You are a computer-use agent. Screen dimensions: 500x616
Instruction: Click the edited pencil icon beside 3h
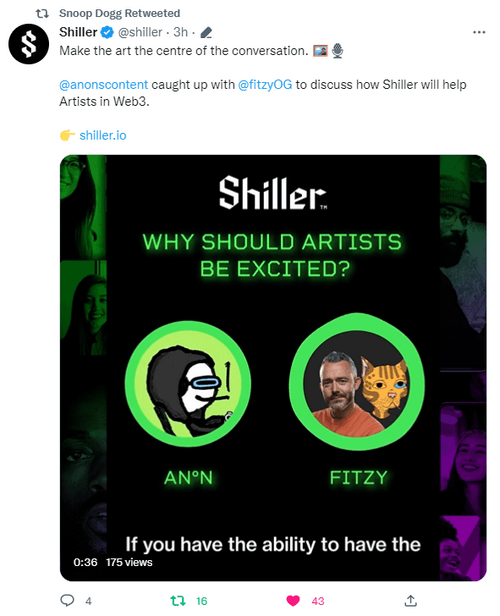(206, 33)
